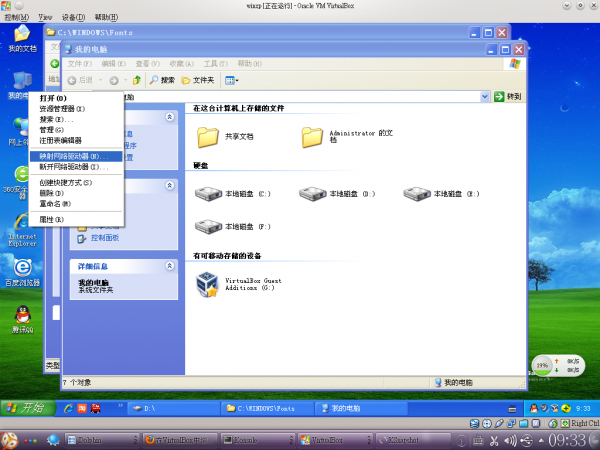Choose 搜索(E)... in context menu
Screen dimensions: 600x450
pyautogui.click(x=76, y=119)
